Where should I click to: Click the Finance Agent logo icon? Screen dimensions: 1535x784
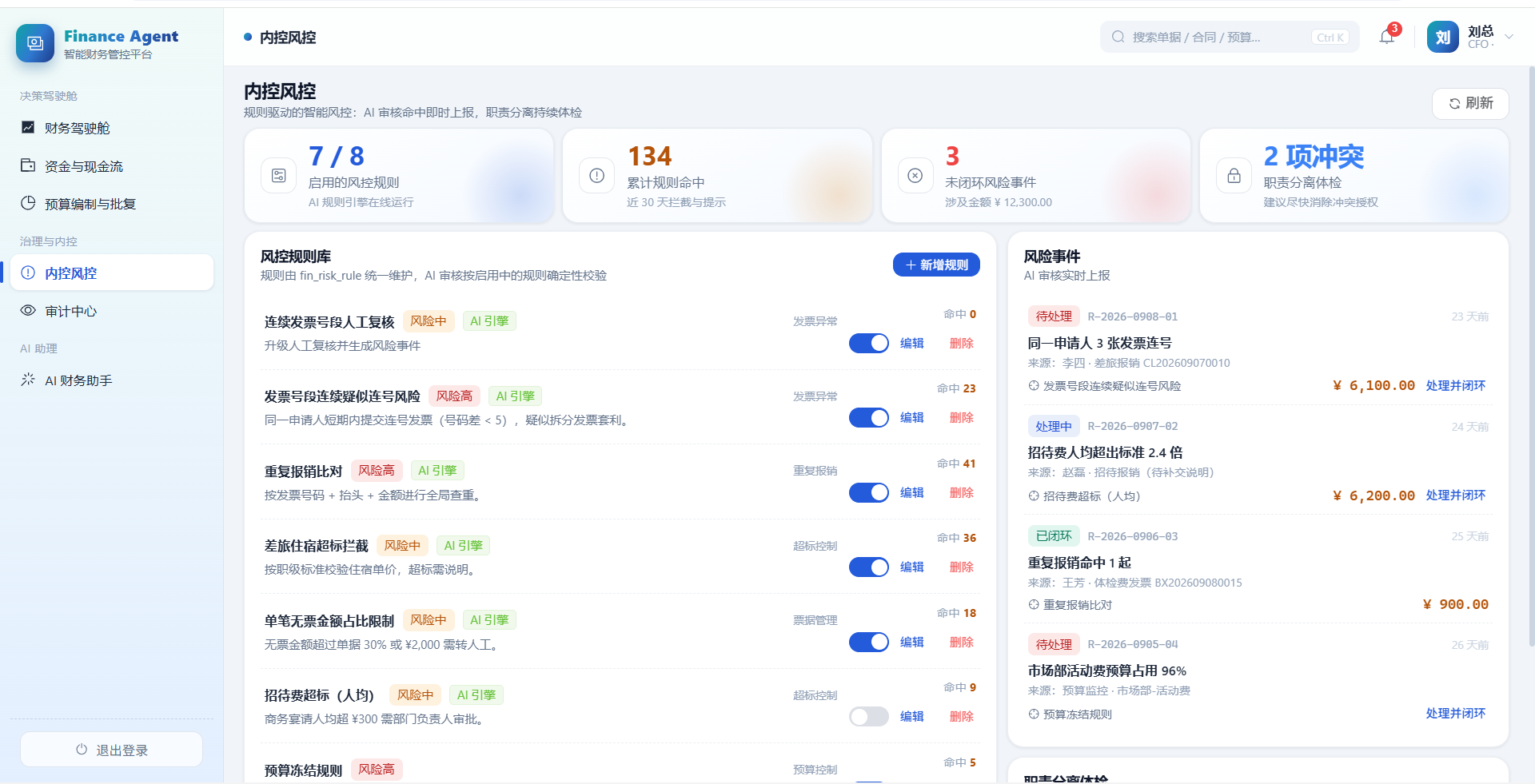click(x=35, y=43)
